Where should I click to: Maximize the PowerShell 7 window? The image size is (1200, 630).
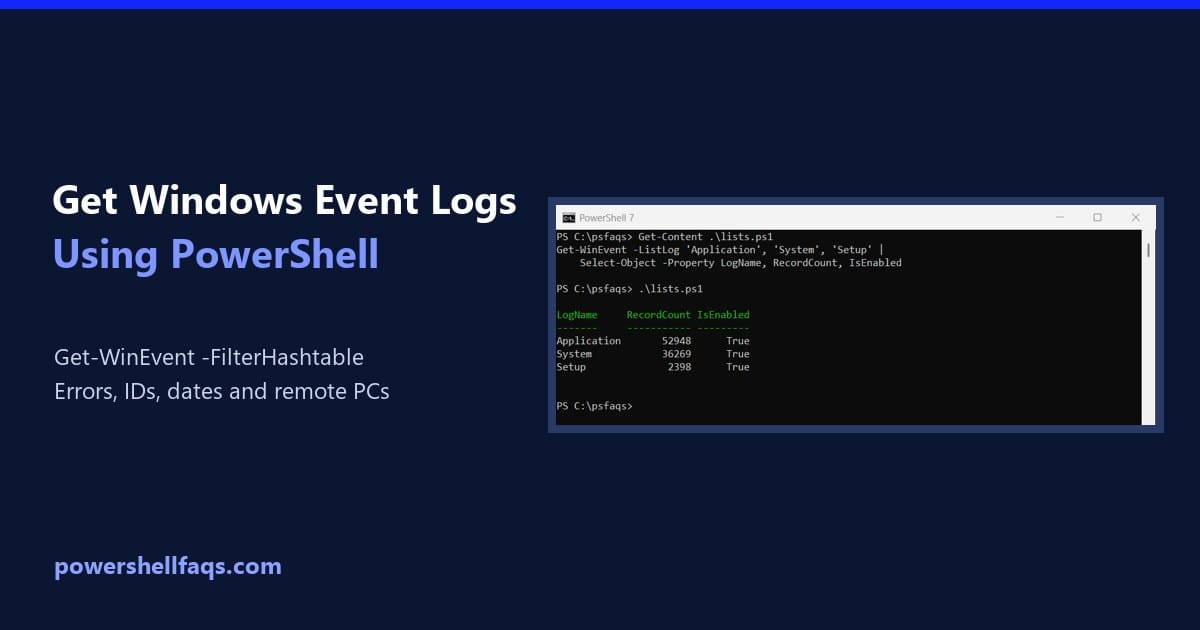(1097, 217)
